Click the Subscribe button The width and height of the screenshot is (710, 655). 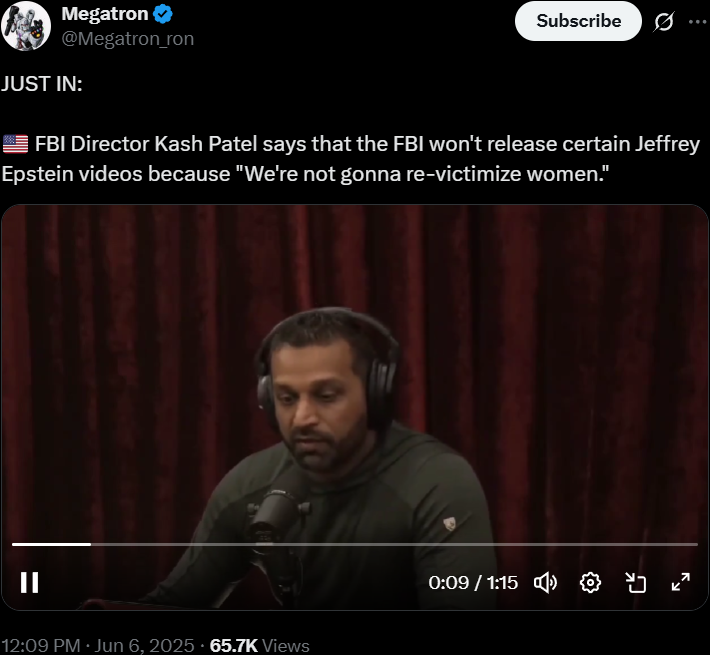coord(578,21)
